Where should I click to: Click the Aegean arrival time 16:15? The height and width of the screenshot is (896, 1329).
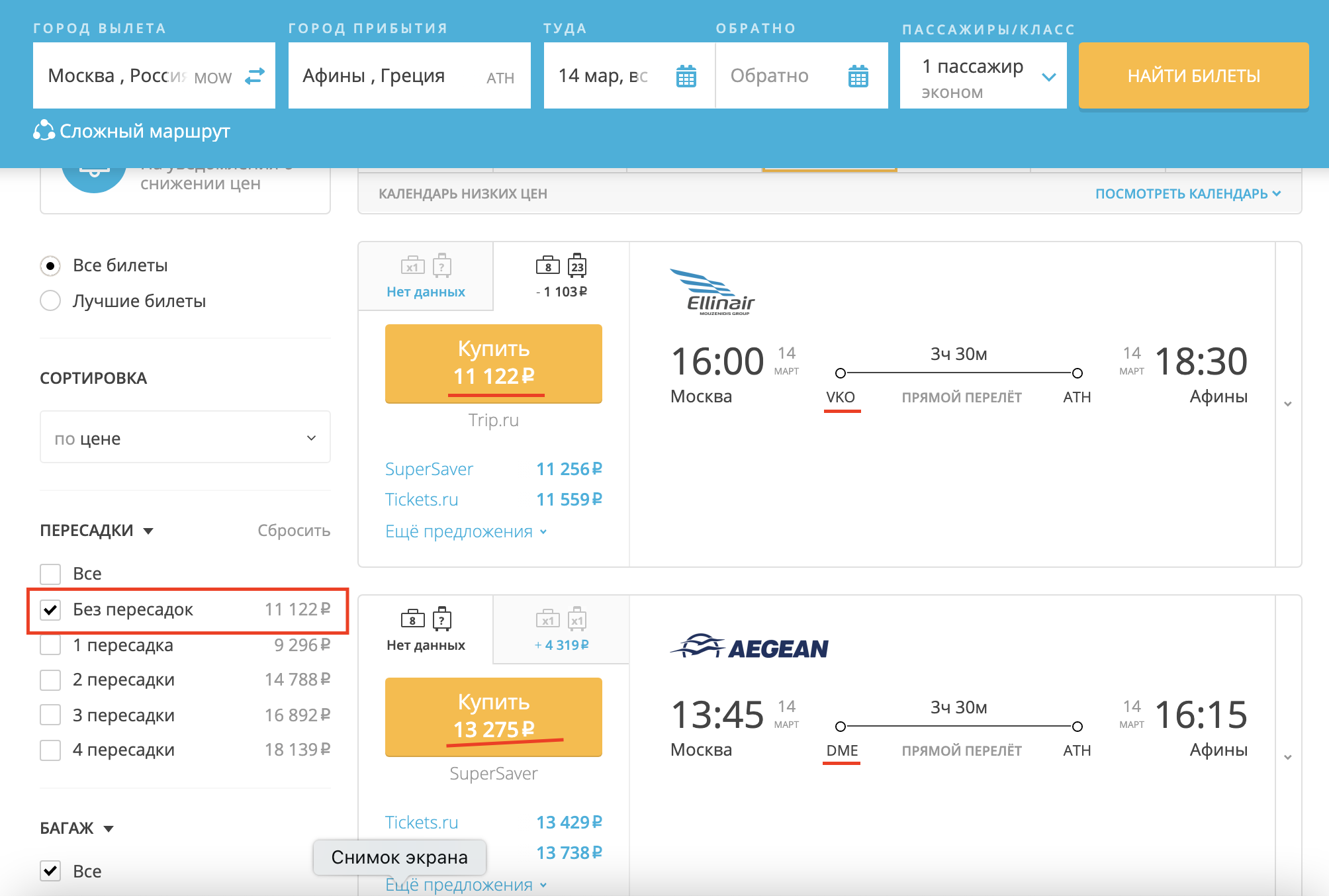1201,715
